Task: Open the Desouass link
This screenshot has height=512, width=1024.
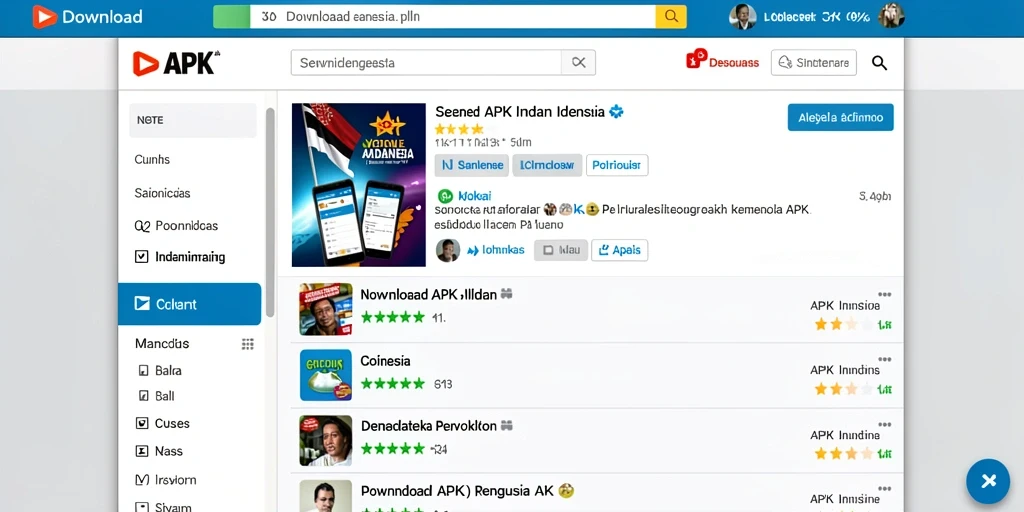Action: click(722, 62)
